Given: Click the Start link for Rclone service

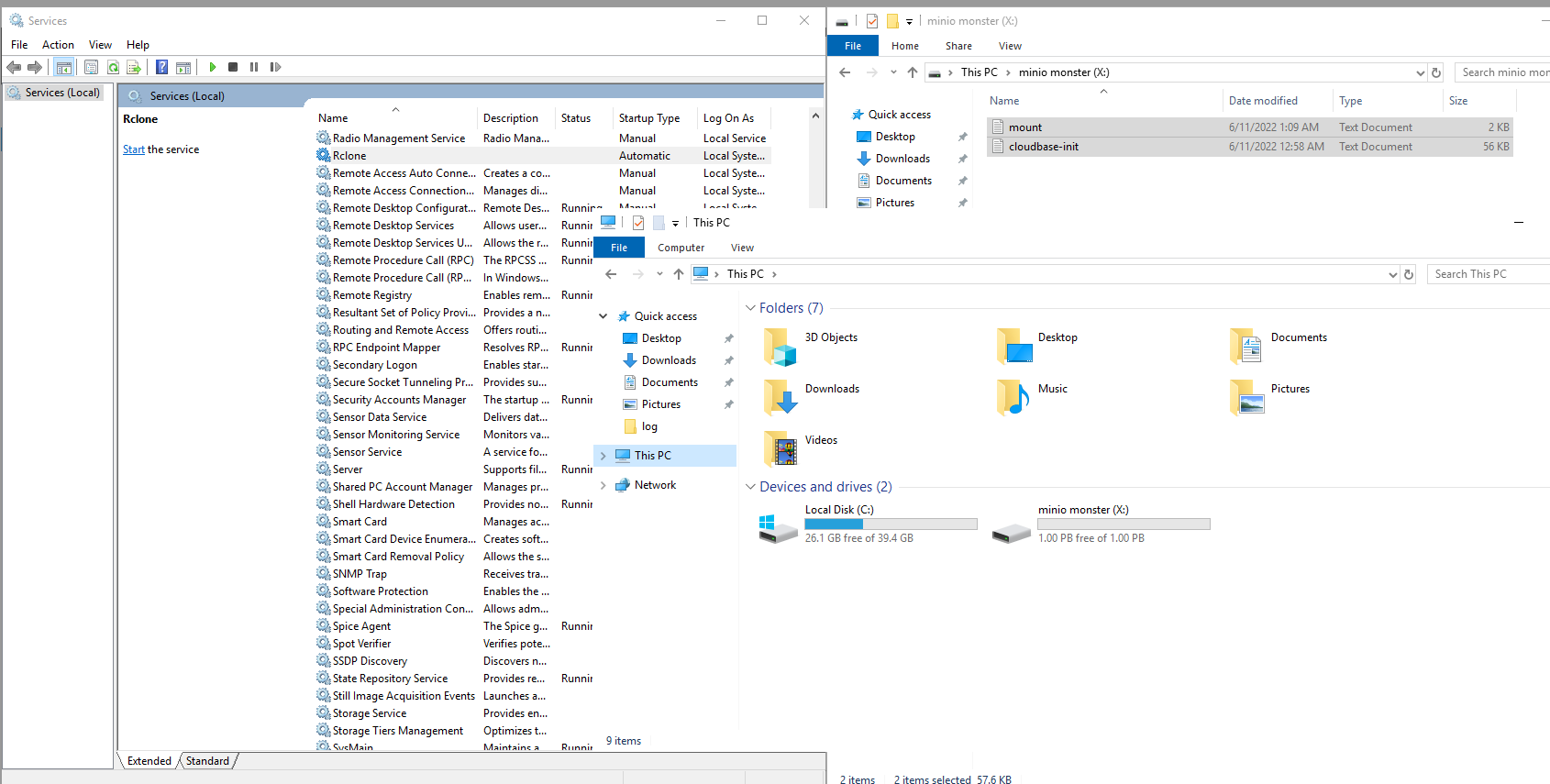Looking at the screenshot, I should pos(134,149).
